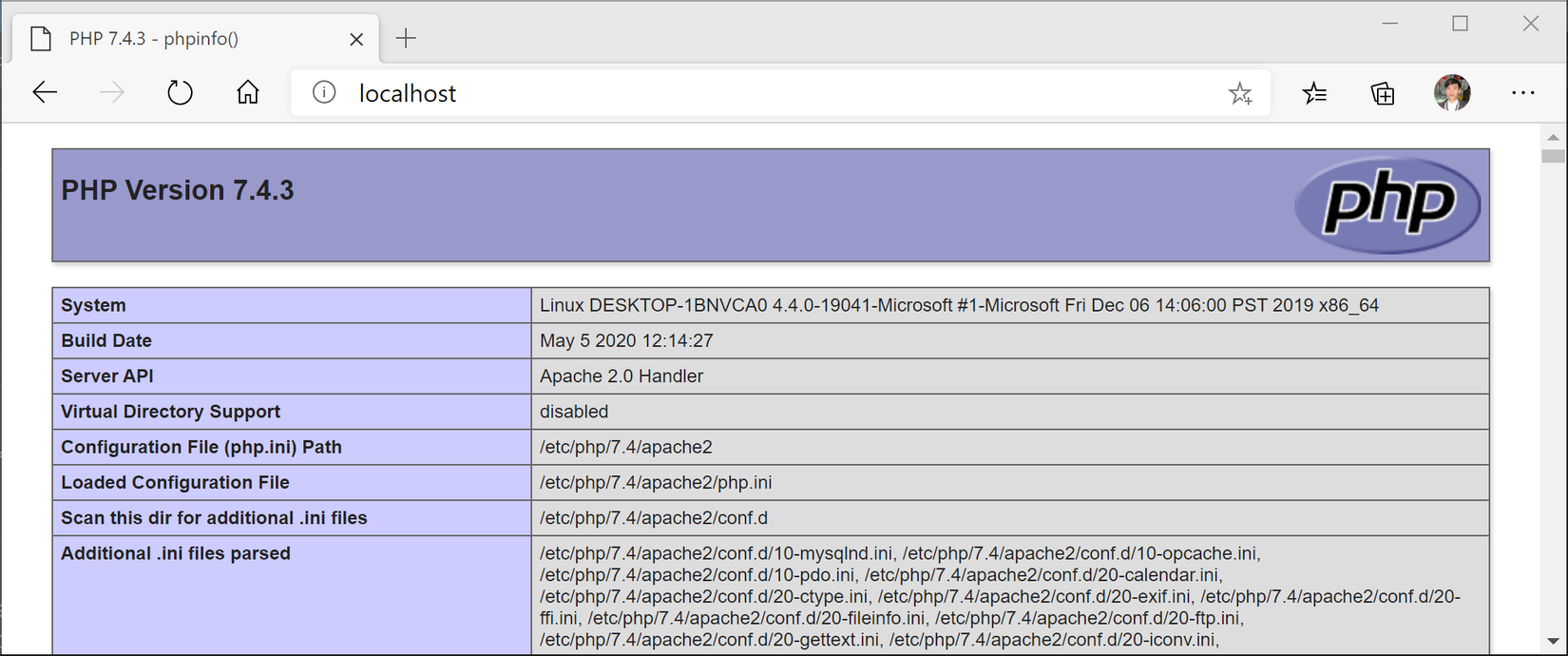Open a new tab with plus button

(x=406, y=38)
